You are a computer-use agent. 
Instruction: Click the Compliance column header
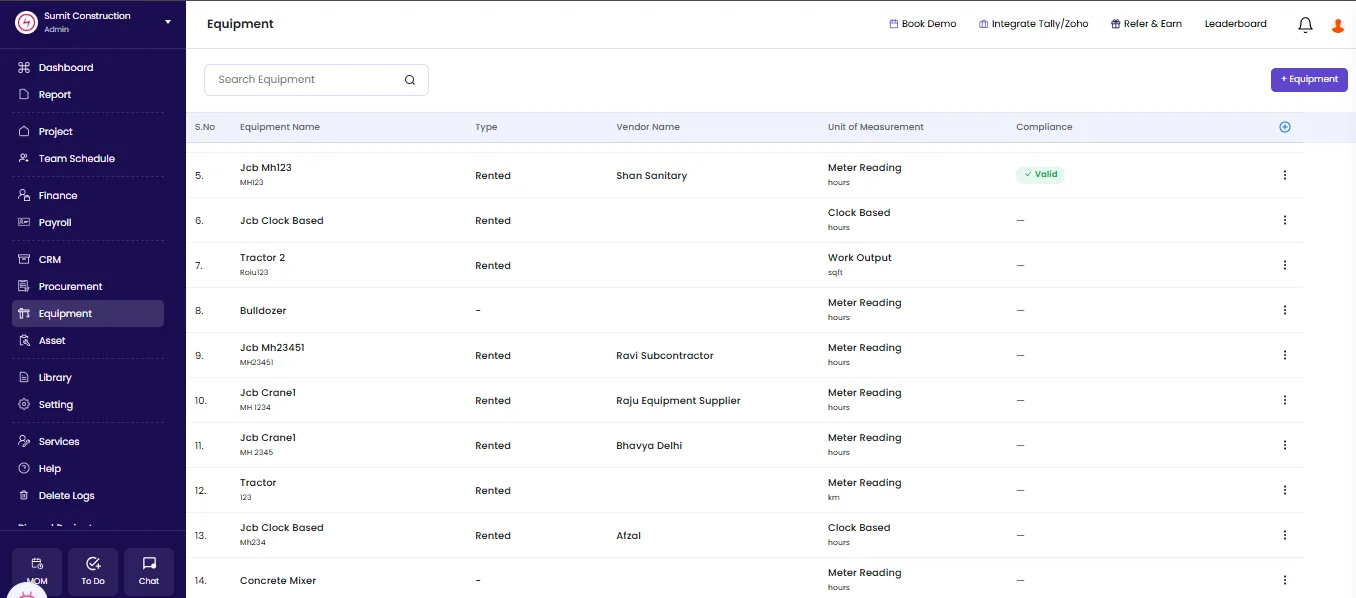tap(1044, 127)
